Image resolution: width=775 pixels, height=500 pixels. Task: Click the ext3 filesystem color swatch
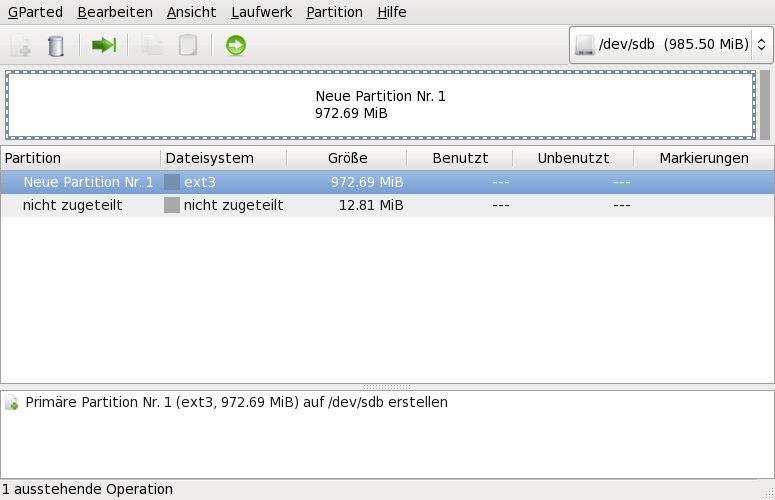coord(172,182)
